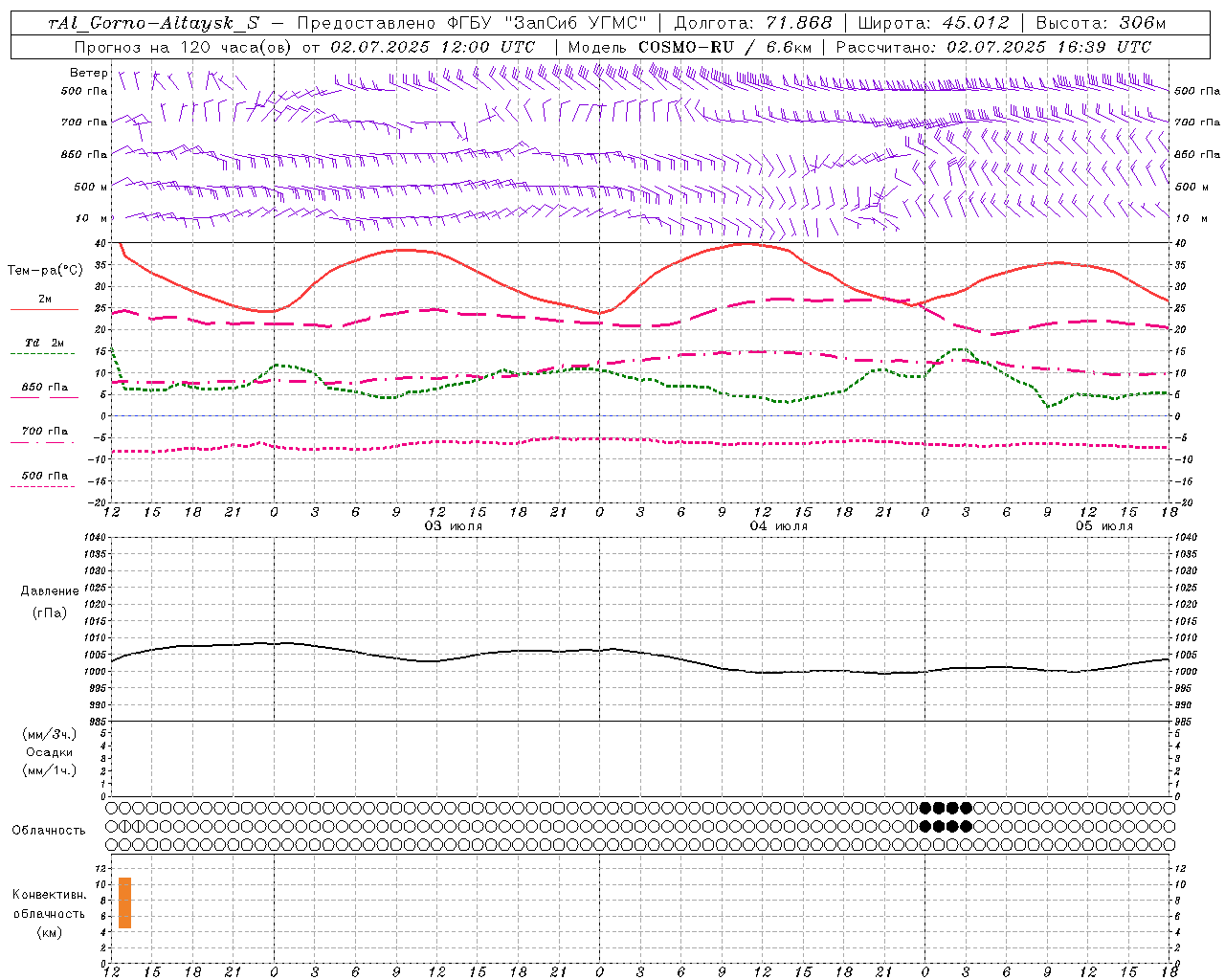Click the forecast start text 02.07.2025 12:00 UTC
Viewport: 1225px width, 980px height.
433,47
